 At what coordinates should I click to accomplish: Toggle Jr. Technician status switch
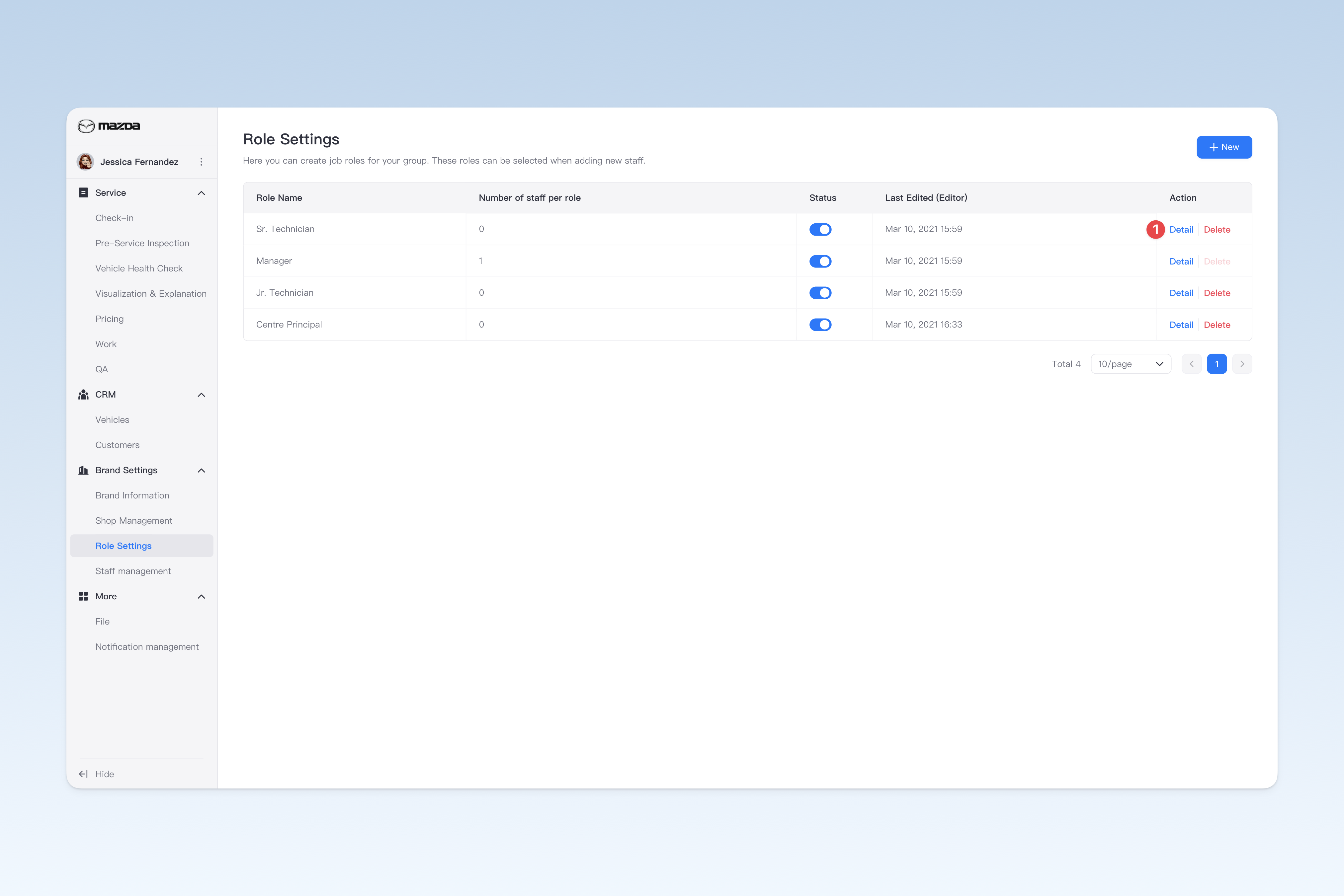[x=820, y=293]
